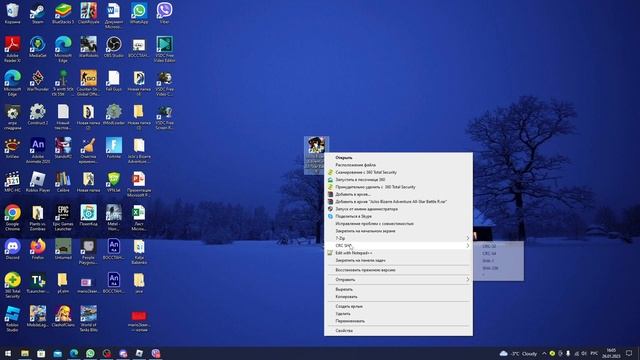640x360 pixels.
Task: Select the selected JoJo game icon above menu
Action: pyautogui.click(x=316, y=155)
